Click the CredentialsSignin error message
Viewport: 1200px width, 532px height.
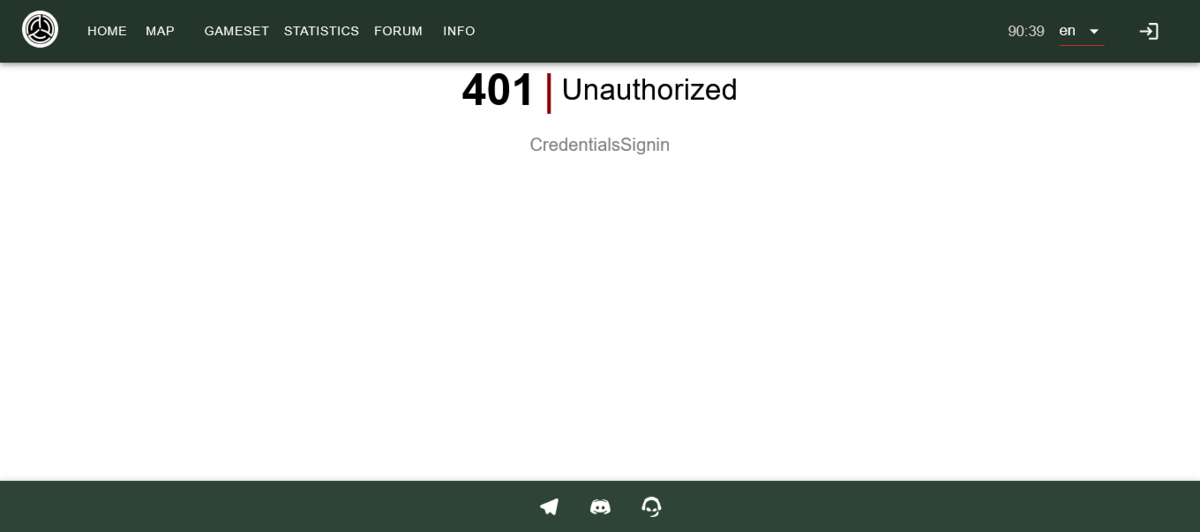tap(599, 145)
